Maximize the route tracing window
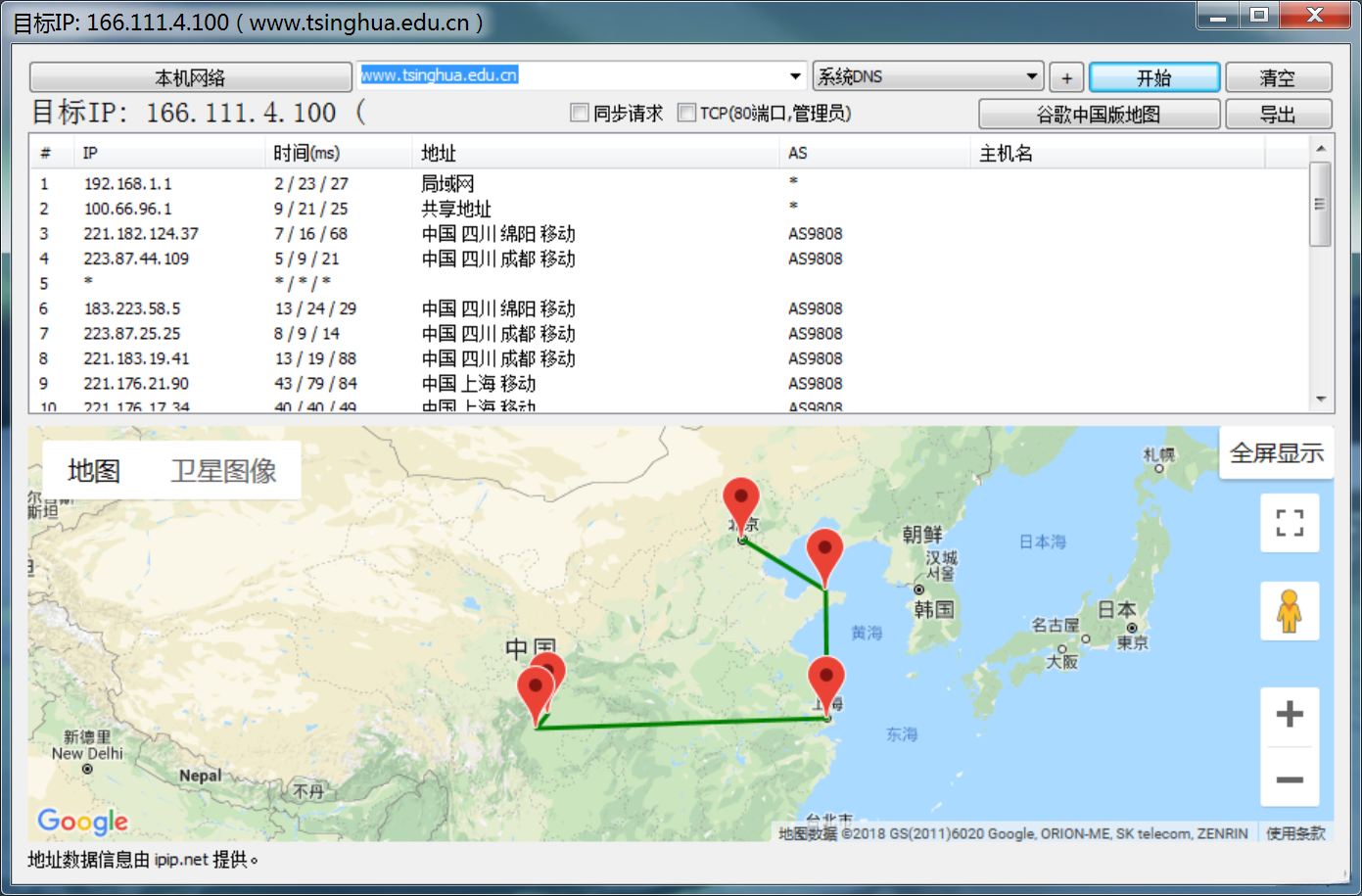The image size is (1362, 896). point(1259,16)
